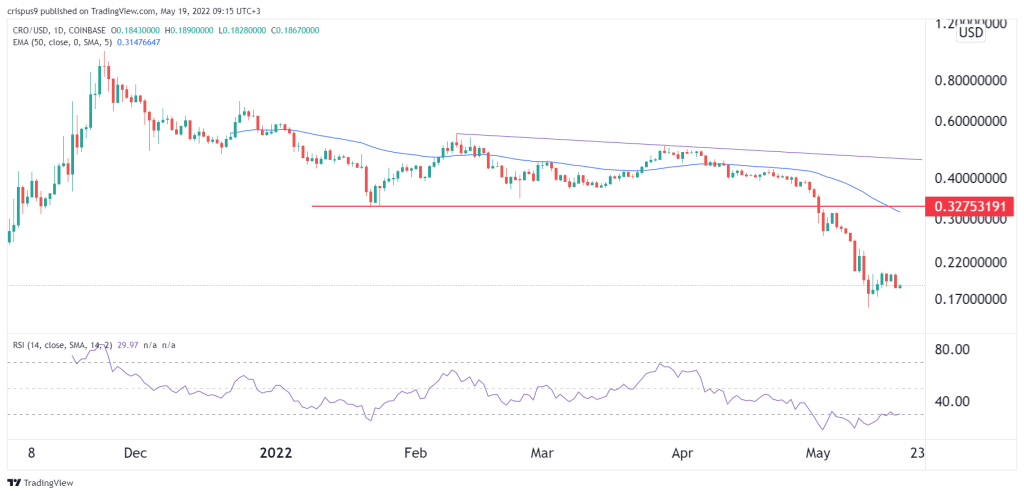The height and width of the screenshot is (495, 1024).
Task: Open the RSI 14 indicator legend
Action: pyautogui.click(x=95, y=344)
